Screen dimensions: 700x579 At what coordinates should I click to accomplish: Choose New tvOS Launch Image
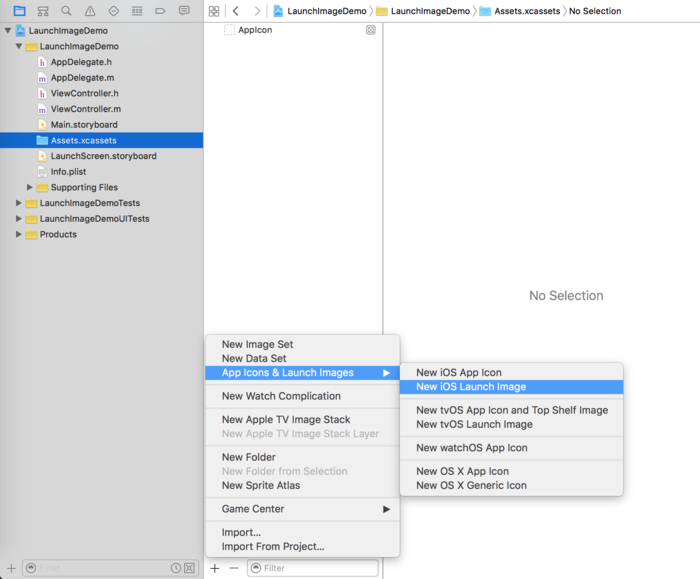pos(512,425)
